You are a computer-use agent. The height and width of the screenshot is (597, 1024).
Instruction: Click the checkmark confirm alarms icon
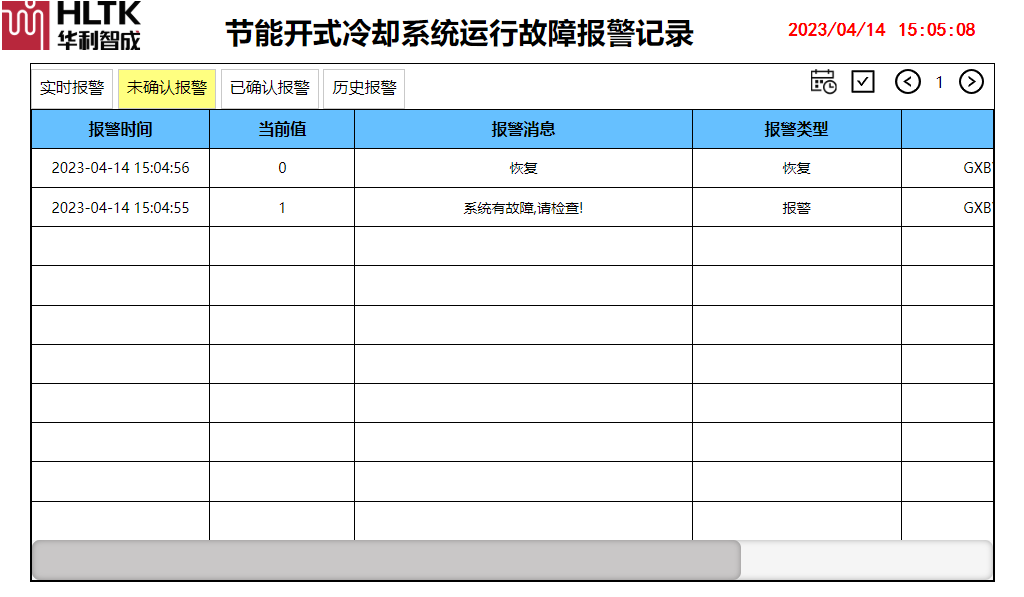tap(863, 82)
